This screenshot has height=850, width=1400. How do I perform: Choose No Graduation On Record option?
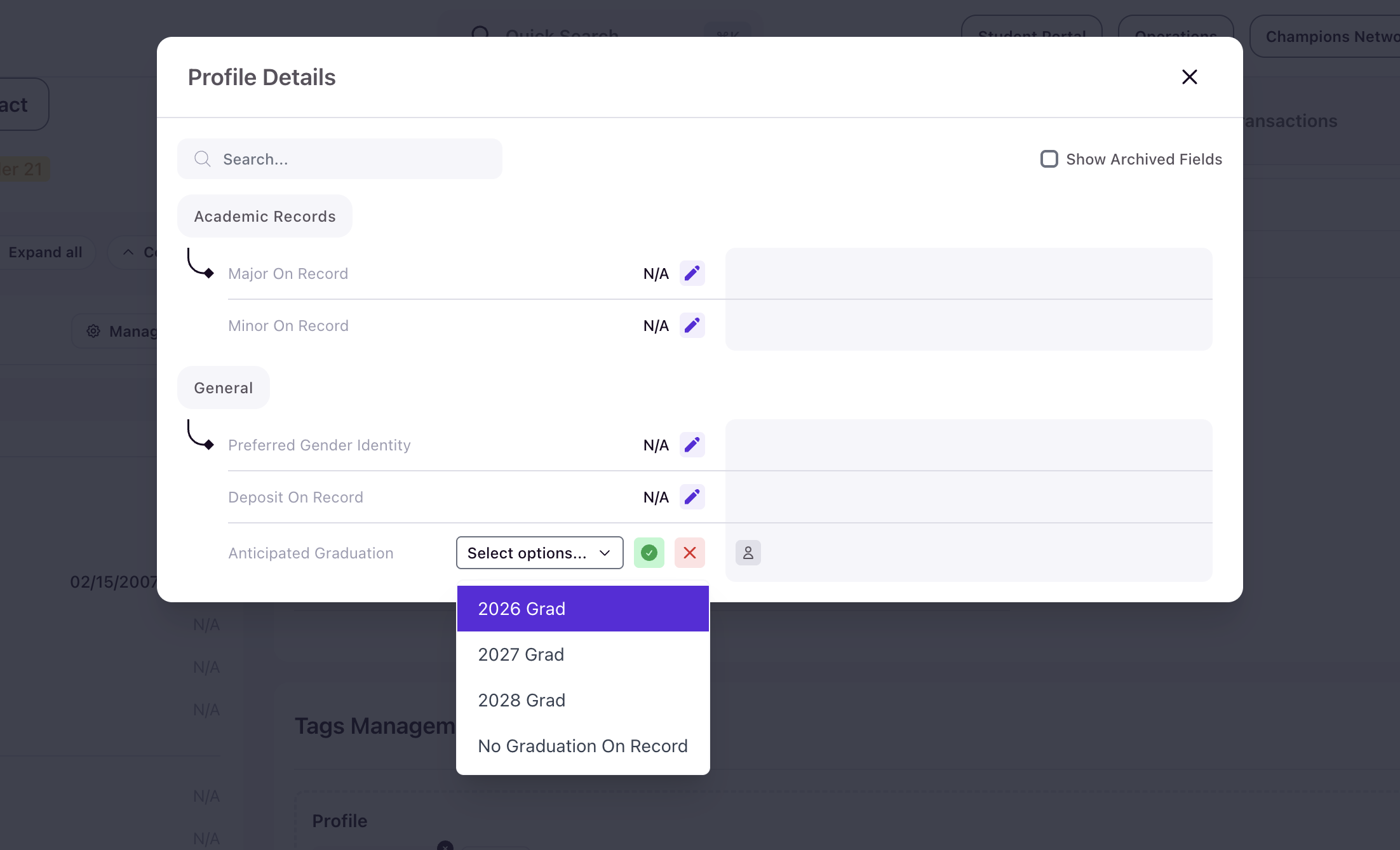pyautogui.click(x=582, y=746)
